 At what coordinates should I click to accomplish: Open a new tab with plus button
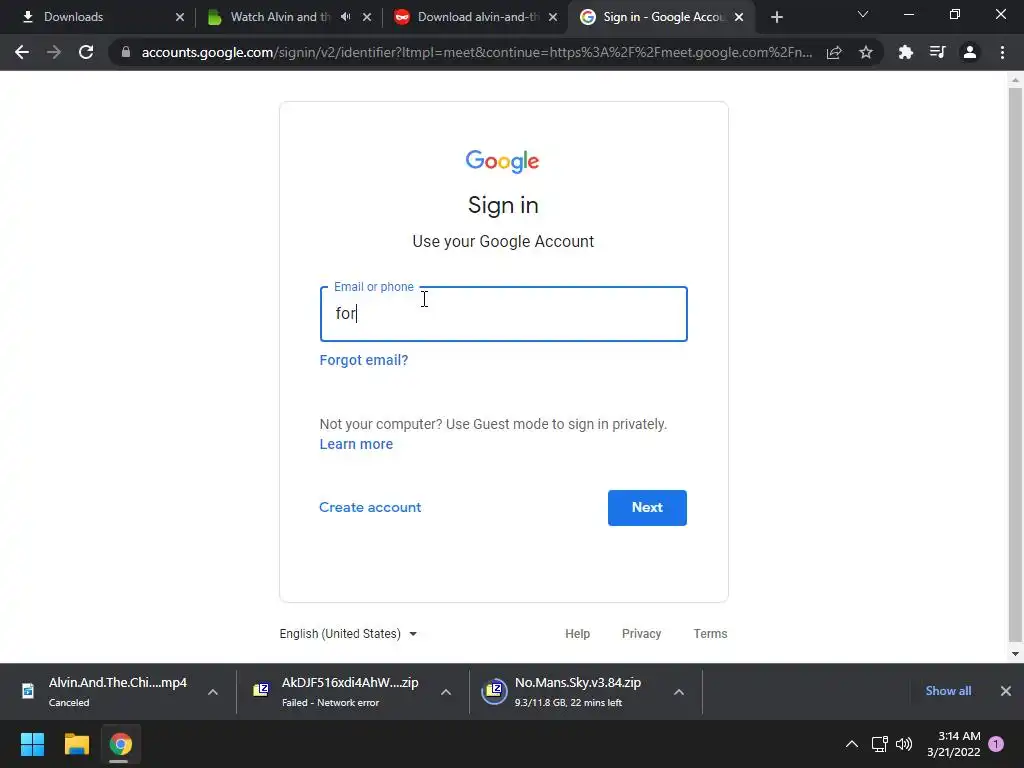(x=776, y=17)
